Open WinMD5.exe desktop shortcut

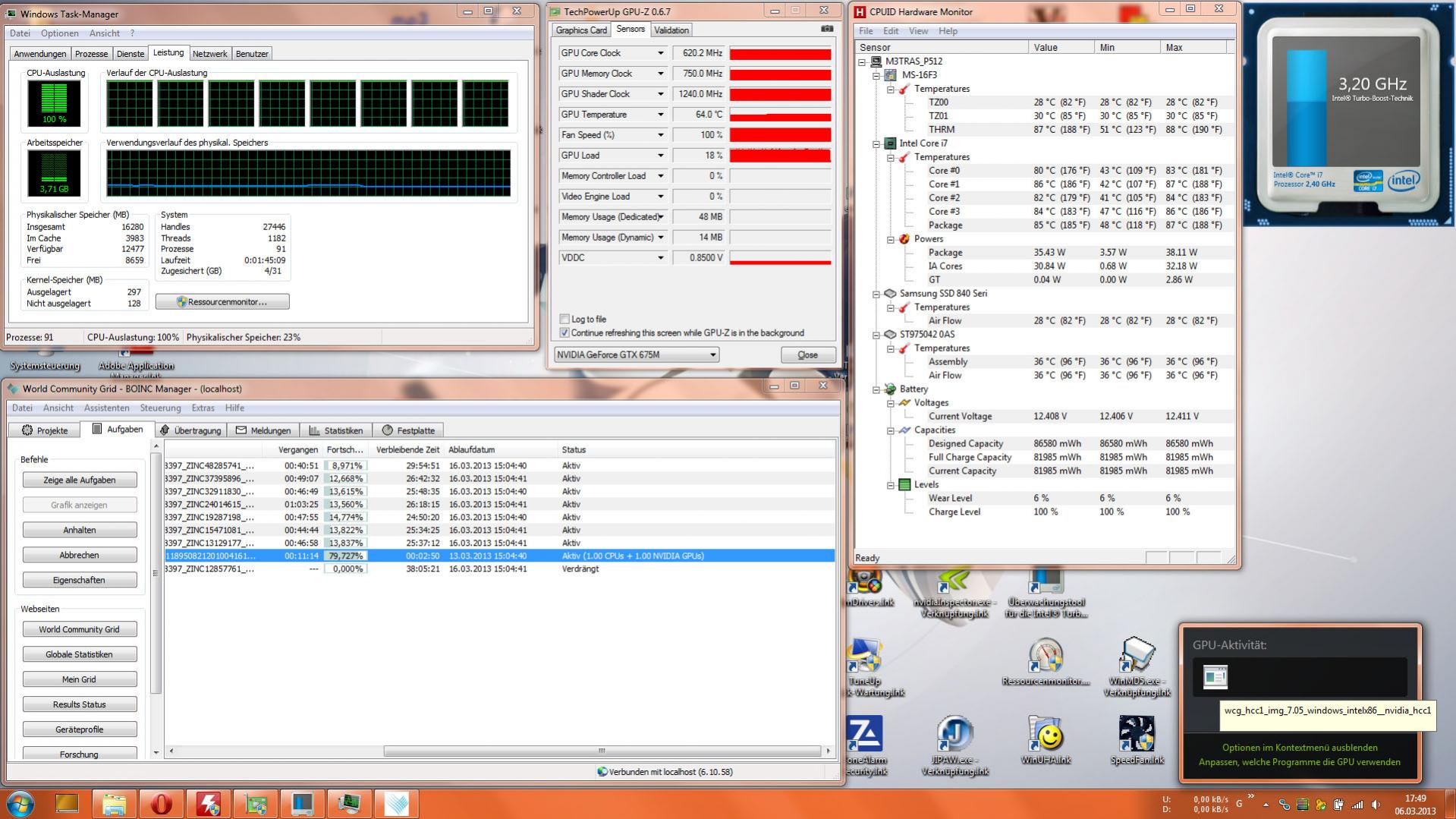click(1136, 666)
